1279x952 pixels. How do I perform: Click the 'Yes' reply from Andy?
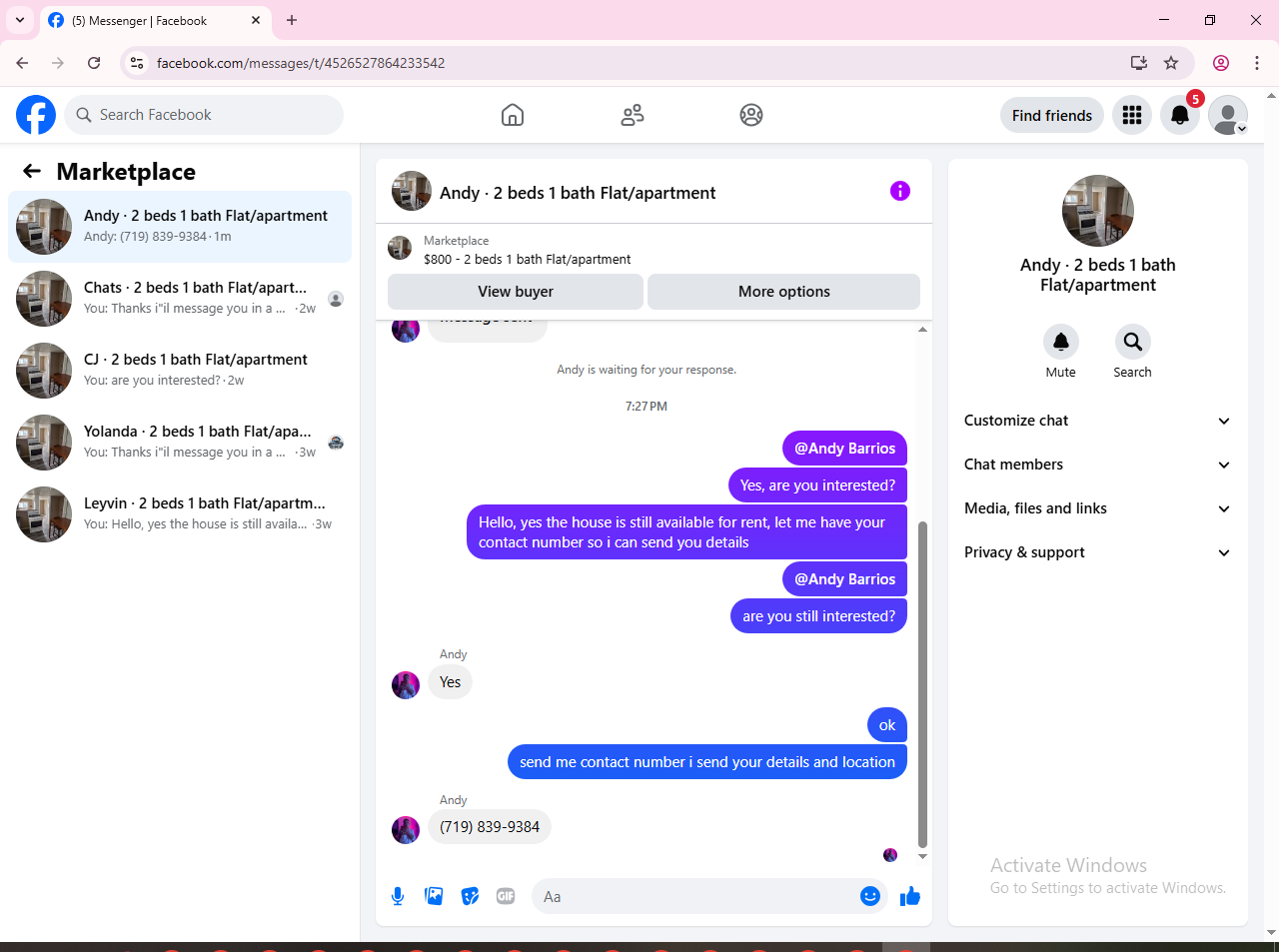coord(451,682)
